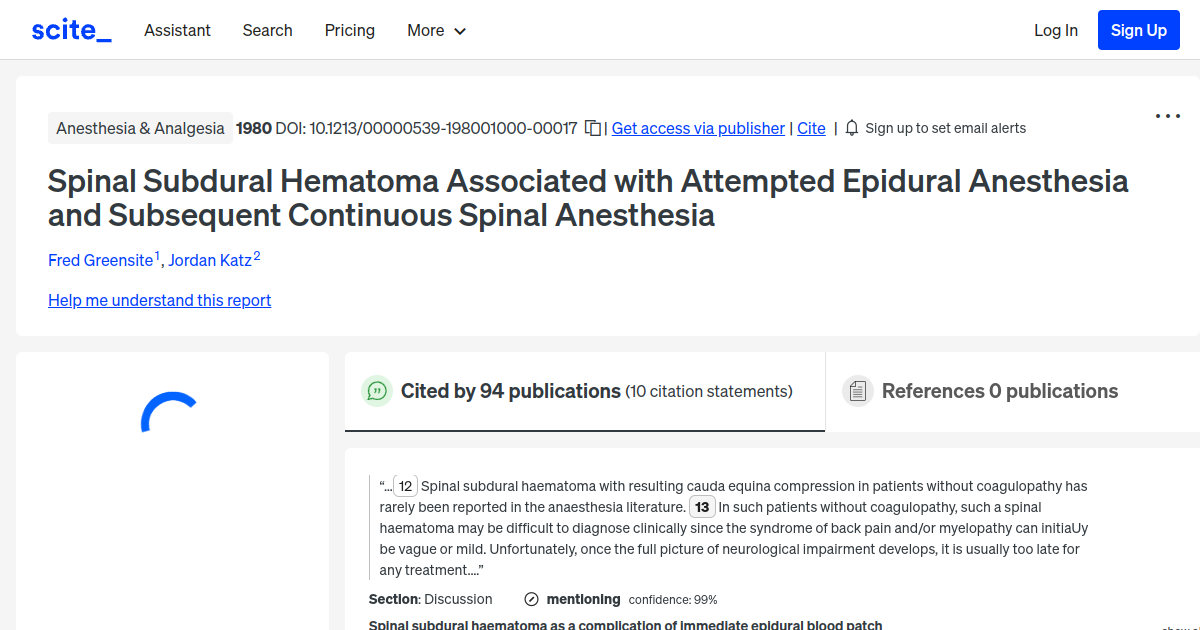Select author Fred Greensite
The image size is (1200, 630).
100,260
